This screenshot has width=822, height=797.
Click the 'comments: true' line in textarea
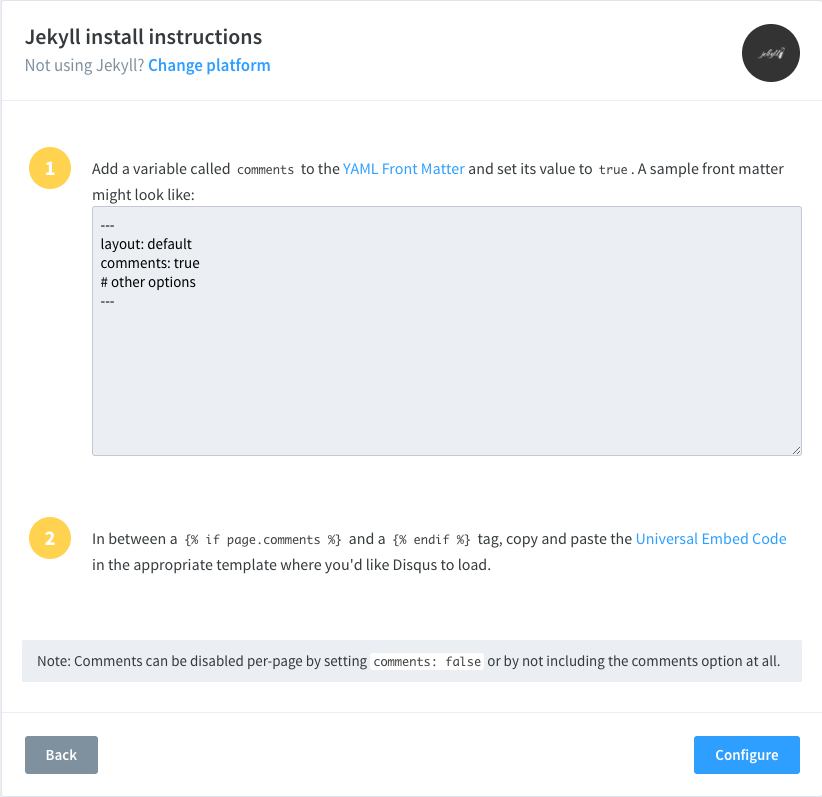[x=150, y=263]
